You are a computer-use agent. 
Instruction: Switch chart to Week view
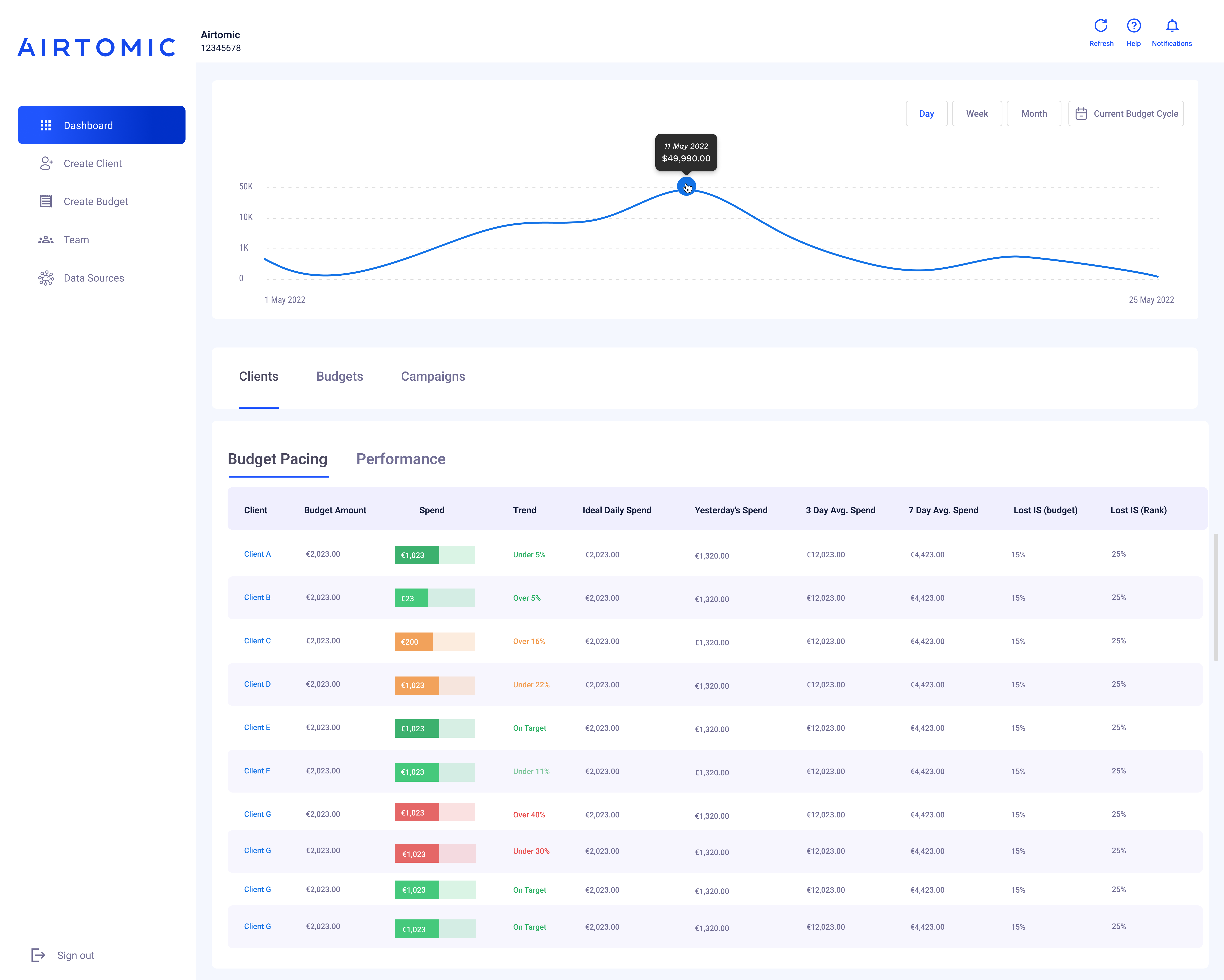click(977, 113)
